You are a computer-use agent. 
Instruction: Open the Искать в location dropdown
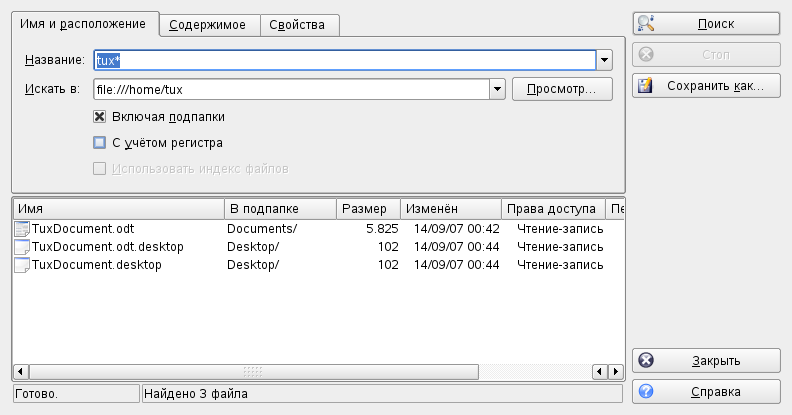point(497,89)
